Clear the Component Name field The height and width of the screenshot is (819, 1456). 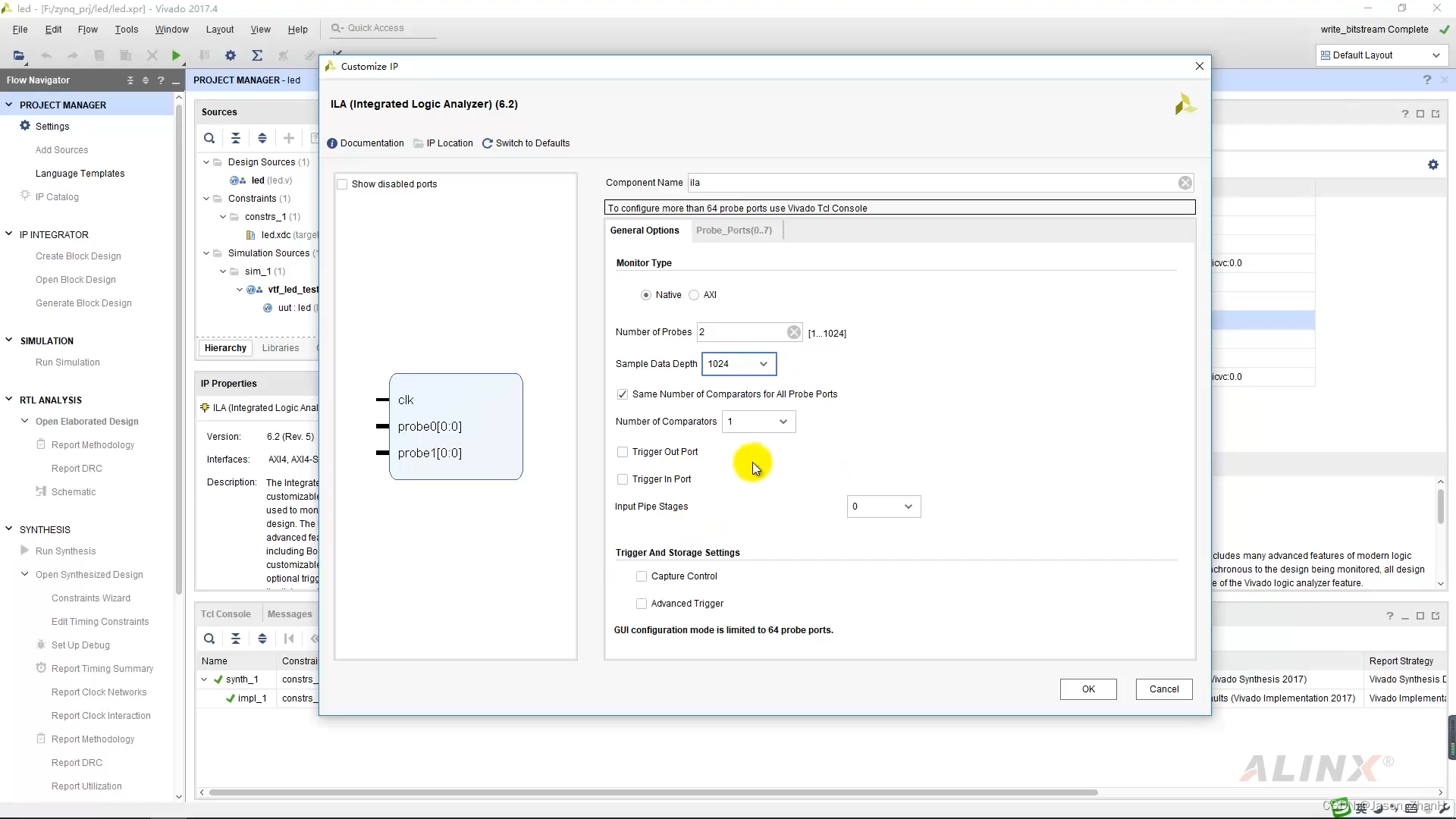point(1185,183)
